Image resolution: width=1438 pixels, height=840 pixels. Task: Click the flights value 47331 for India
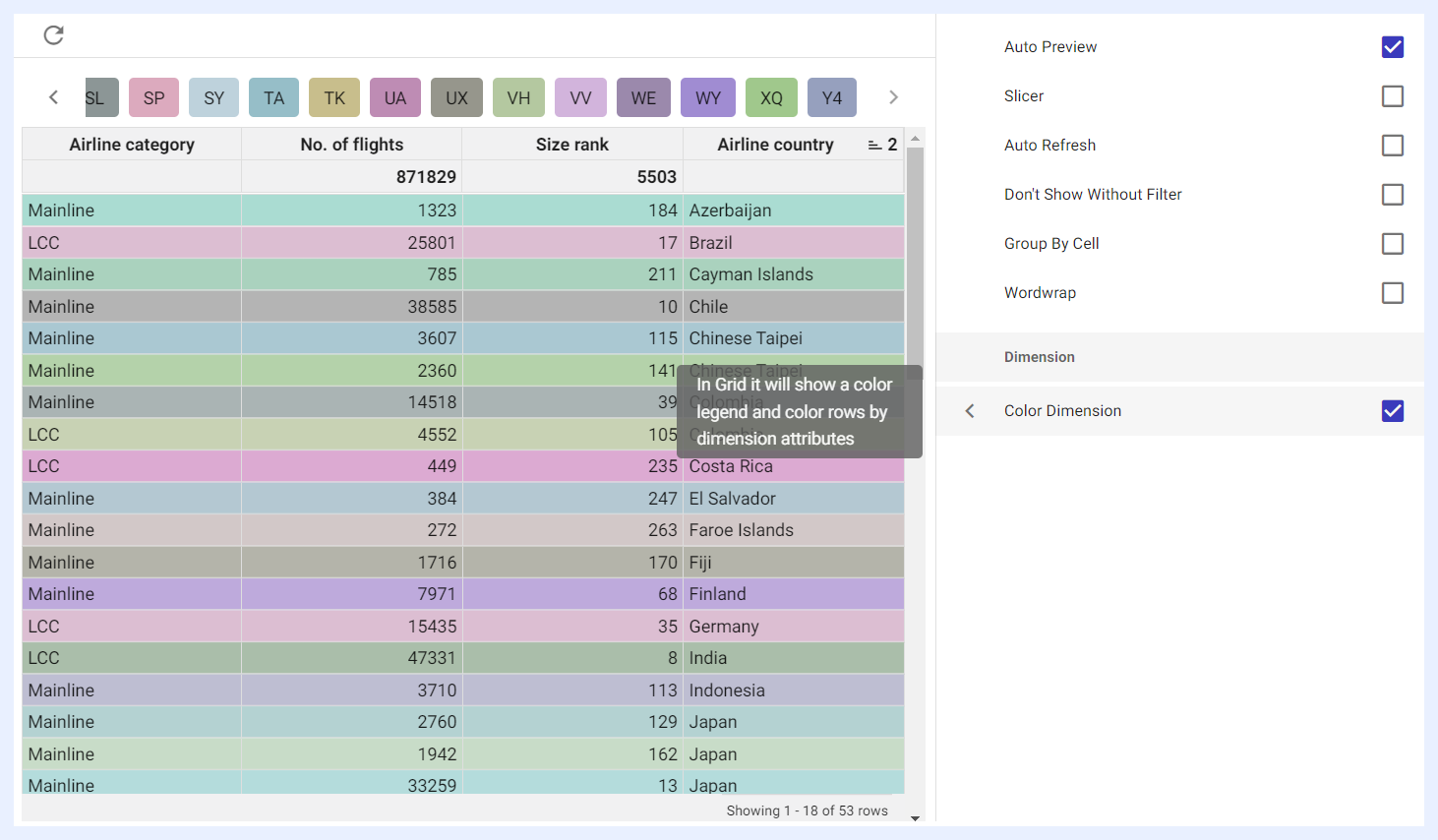click(352, 658)
